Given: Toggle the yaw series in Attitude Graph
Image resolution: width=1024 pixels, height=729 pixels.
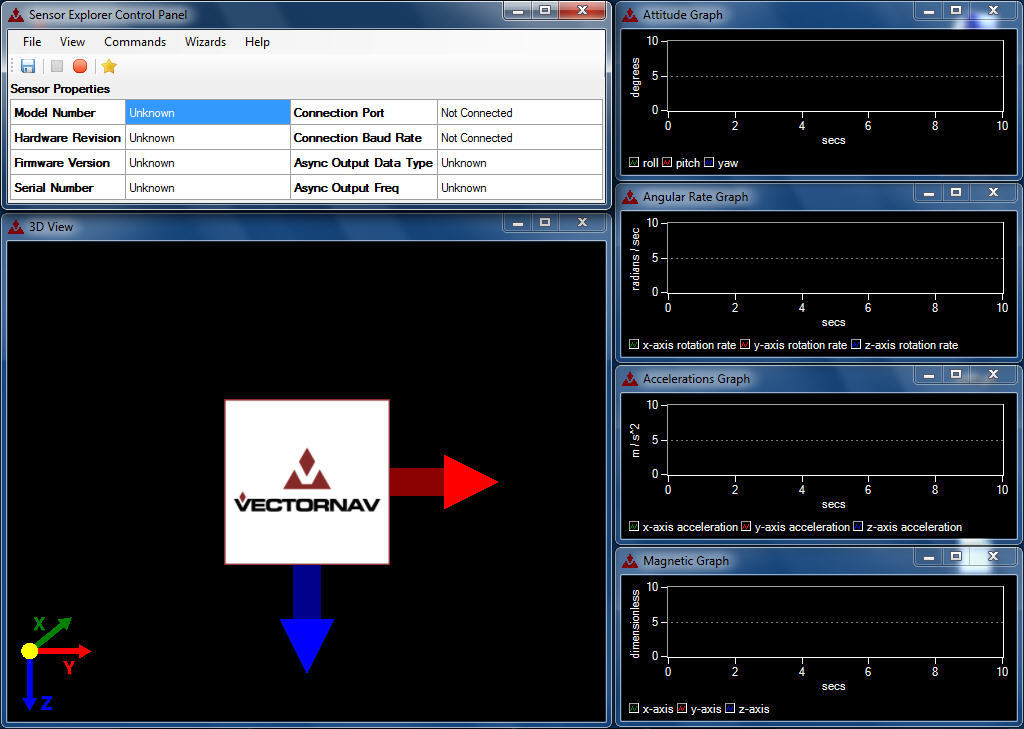Looking at the screenshot, I should (709, 163).
